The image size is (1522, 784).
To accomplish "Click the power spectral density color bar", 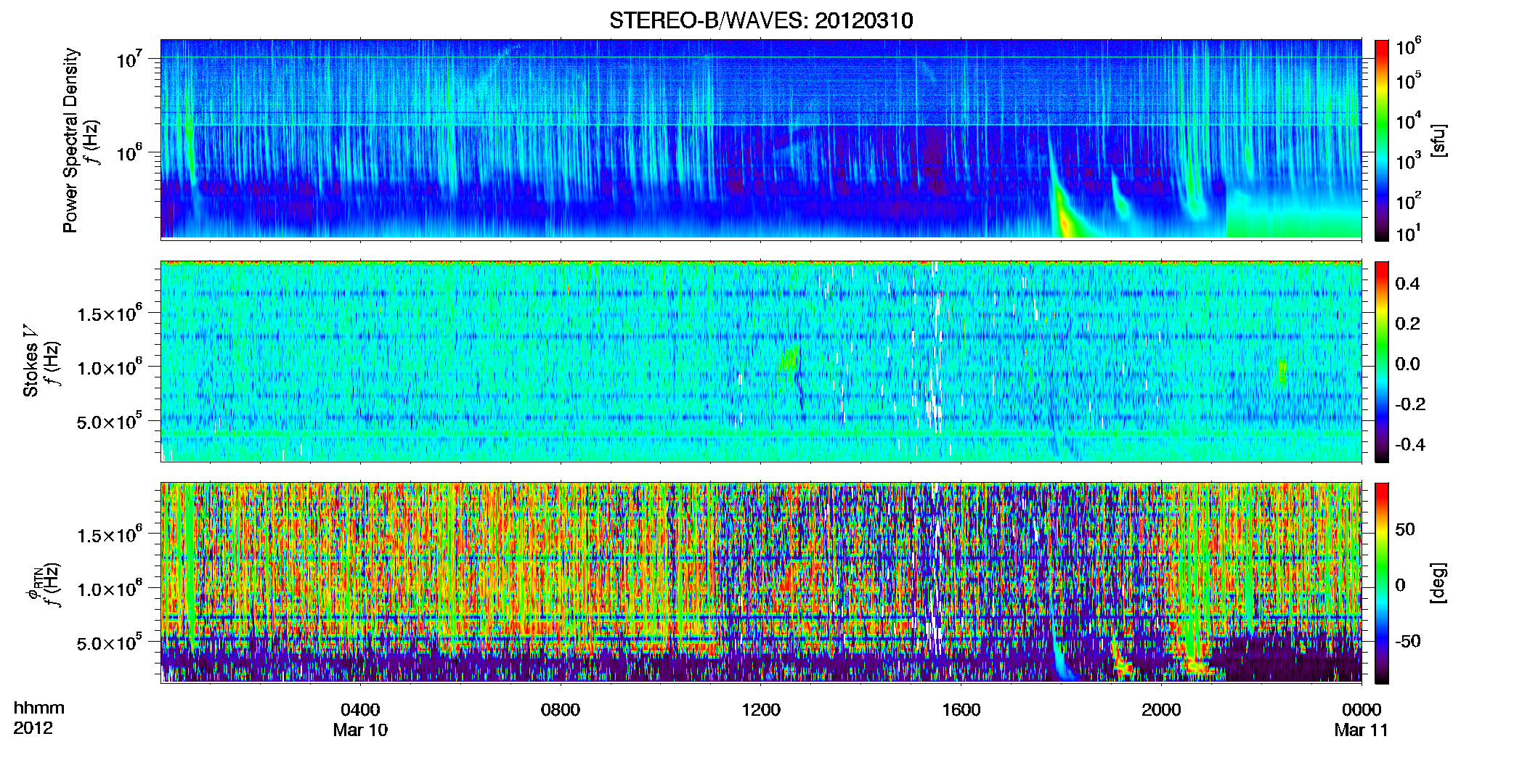I will (1382, 140).
